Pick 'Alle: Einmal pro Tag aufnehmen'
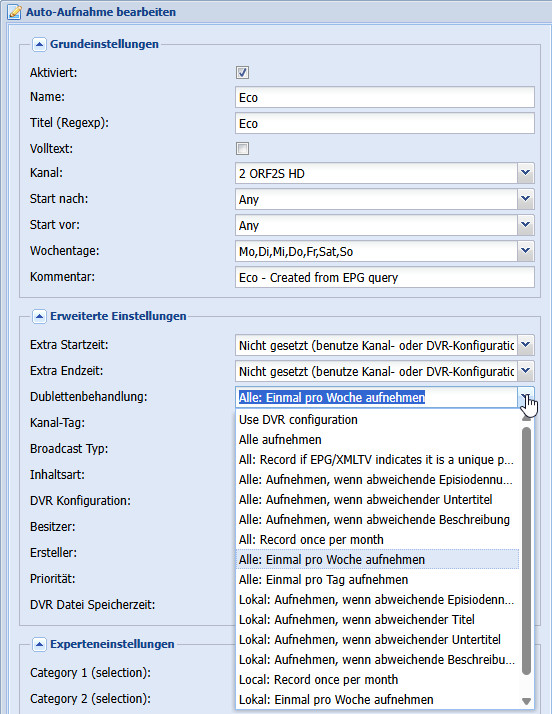The width and height of the screenshot is (552, 714). 378,580
